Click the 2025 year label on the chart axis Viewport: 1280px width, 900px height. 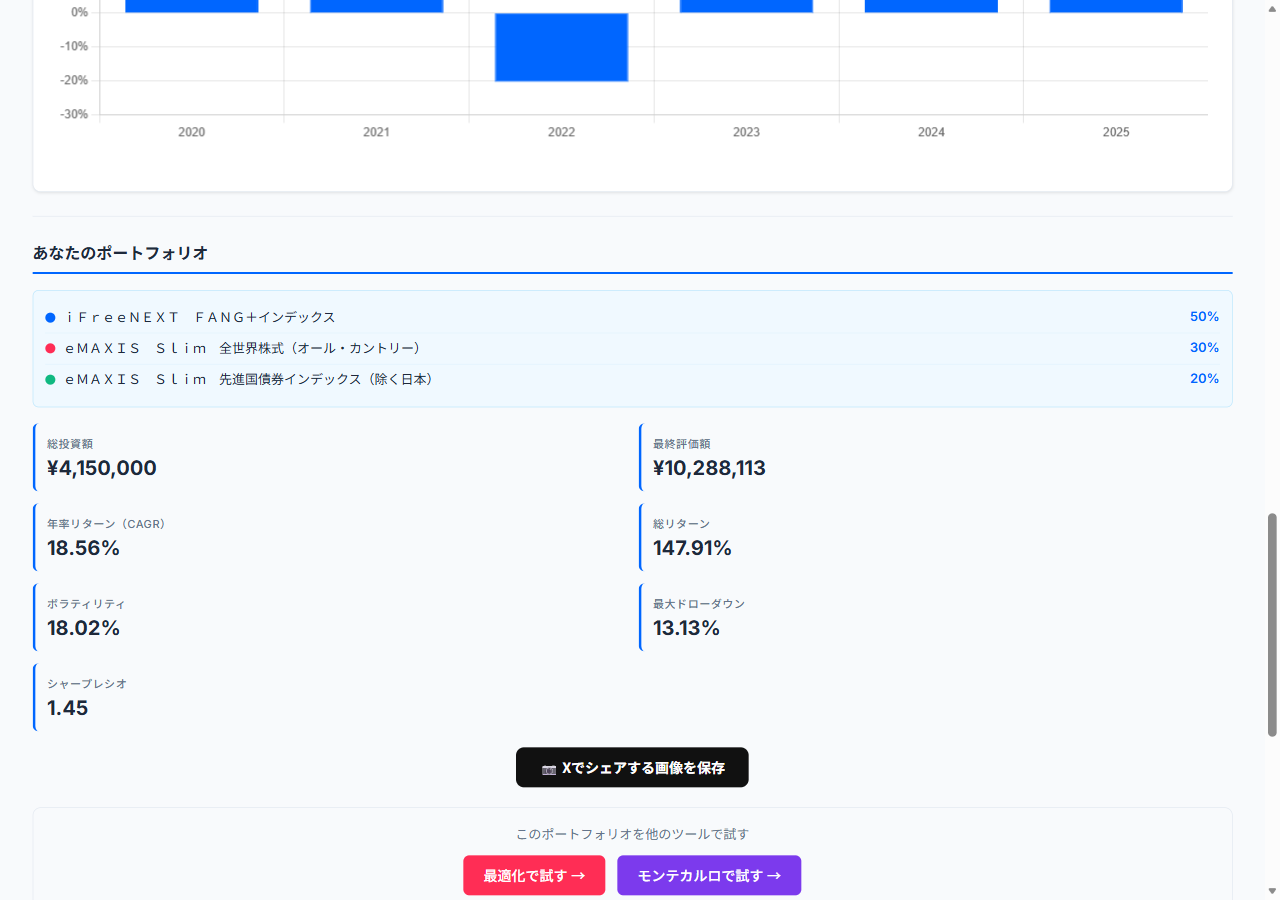click(1115, 131)
